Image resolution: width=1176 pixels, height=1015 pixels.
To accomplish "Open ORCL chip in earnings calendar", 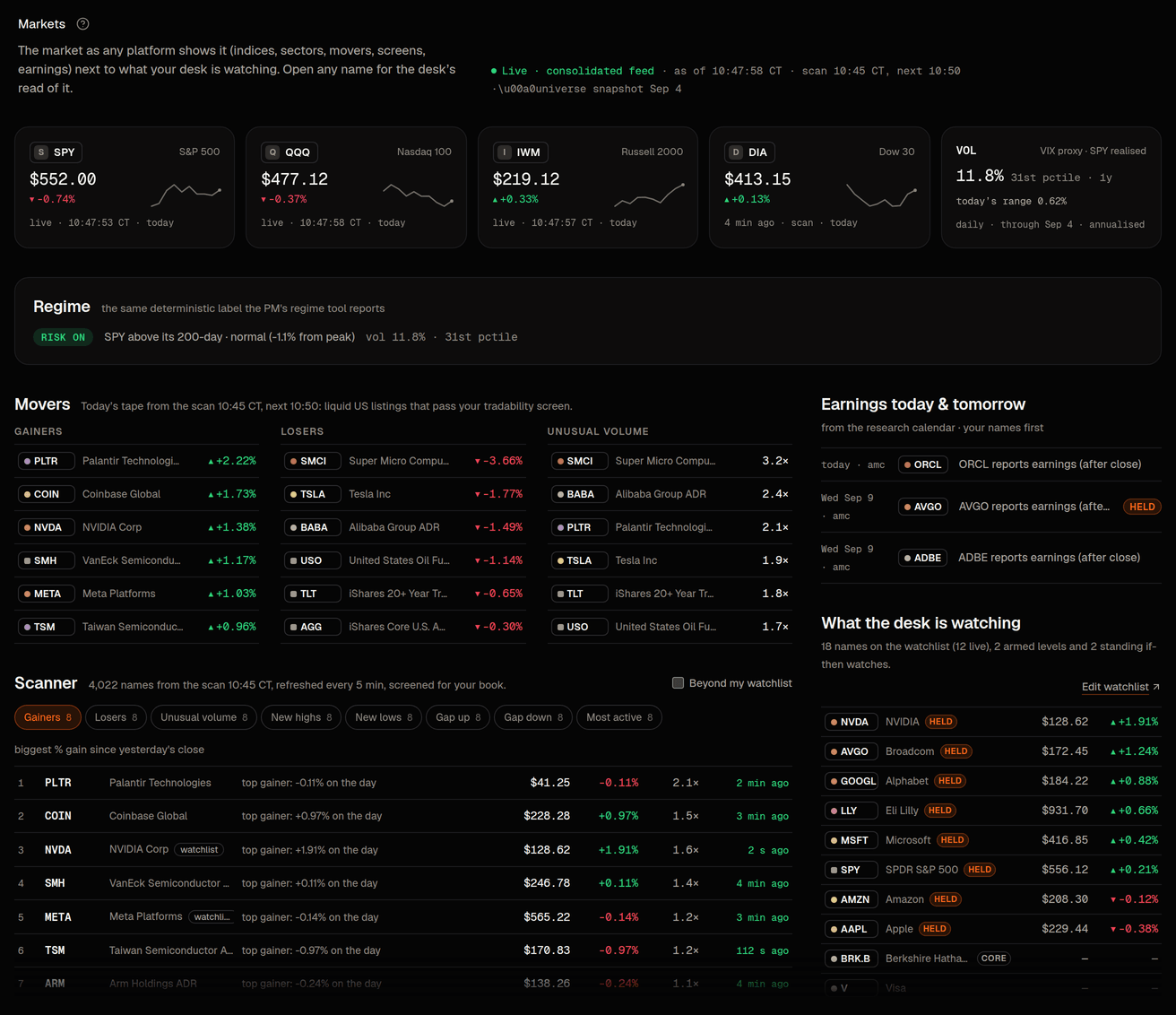I will pos(923,464).
